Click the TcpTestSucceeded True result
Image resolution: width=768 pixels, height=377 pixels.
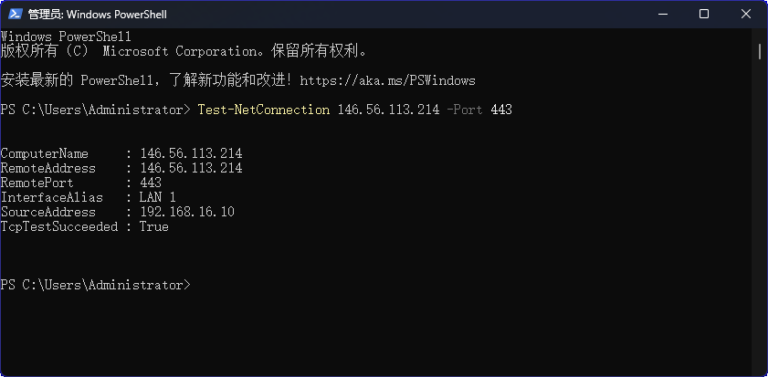pyautogui.click(x=154, y=227)
